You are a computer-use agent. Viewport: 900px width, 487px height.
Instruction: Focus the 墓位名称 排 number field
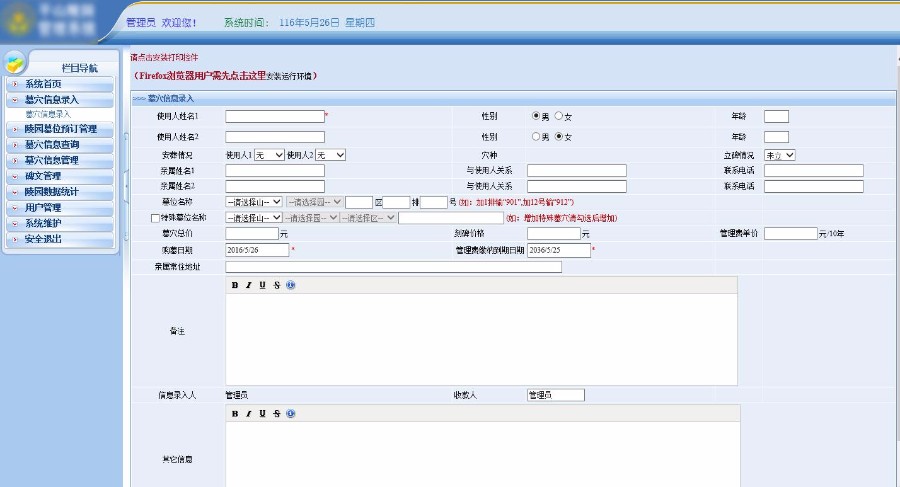click(396, 202)
